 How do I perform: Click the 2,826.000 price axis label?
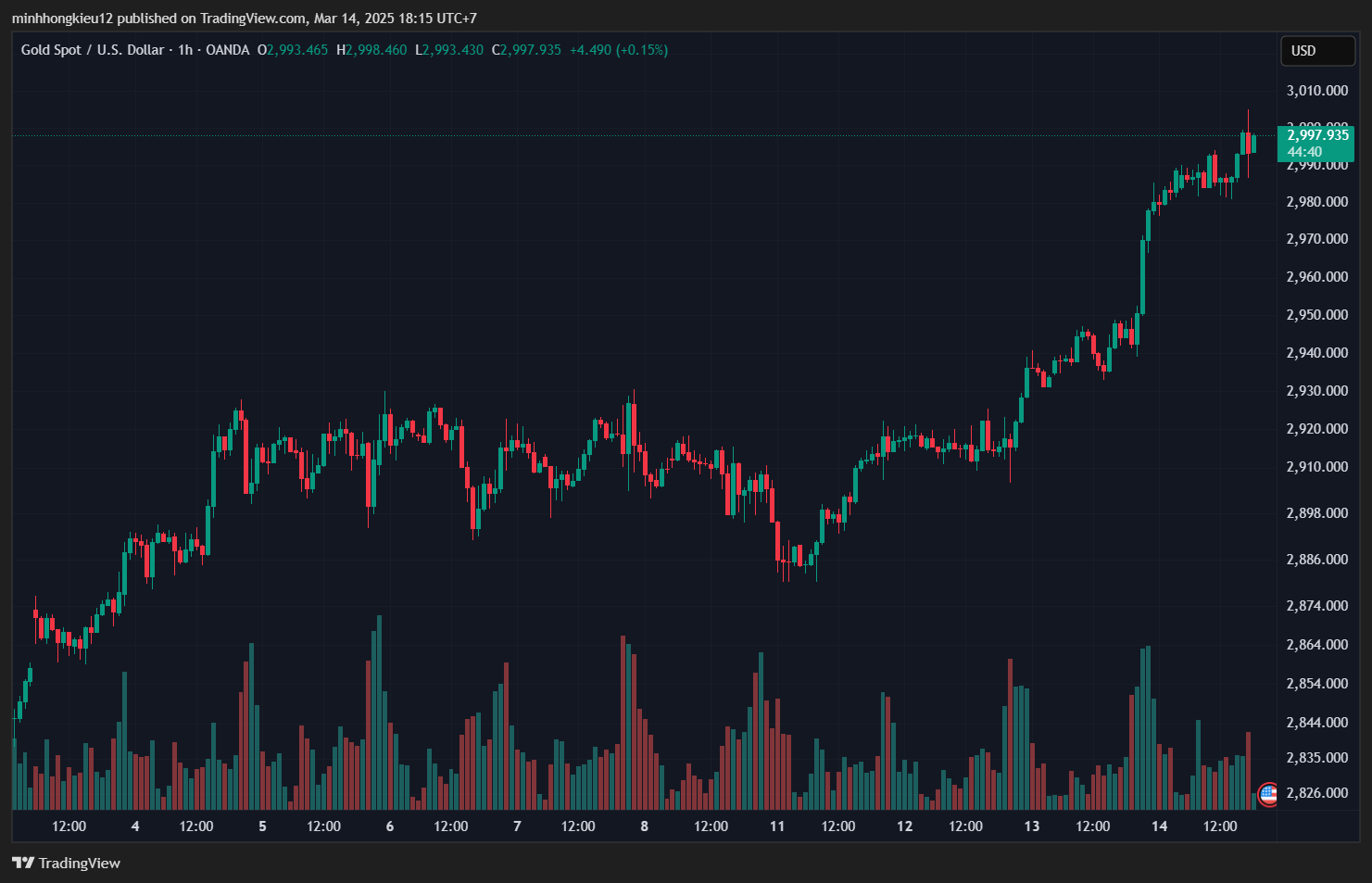[1316, 792]
